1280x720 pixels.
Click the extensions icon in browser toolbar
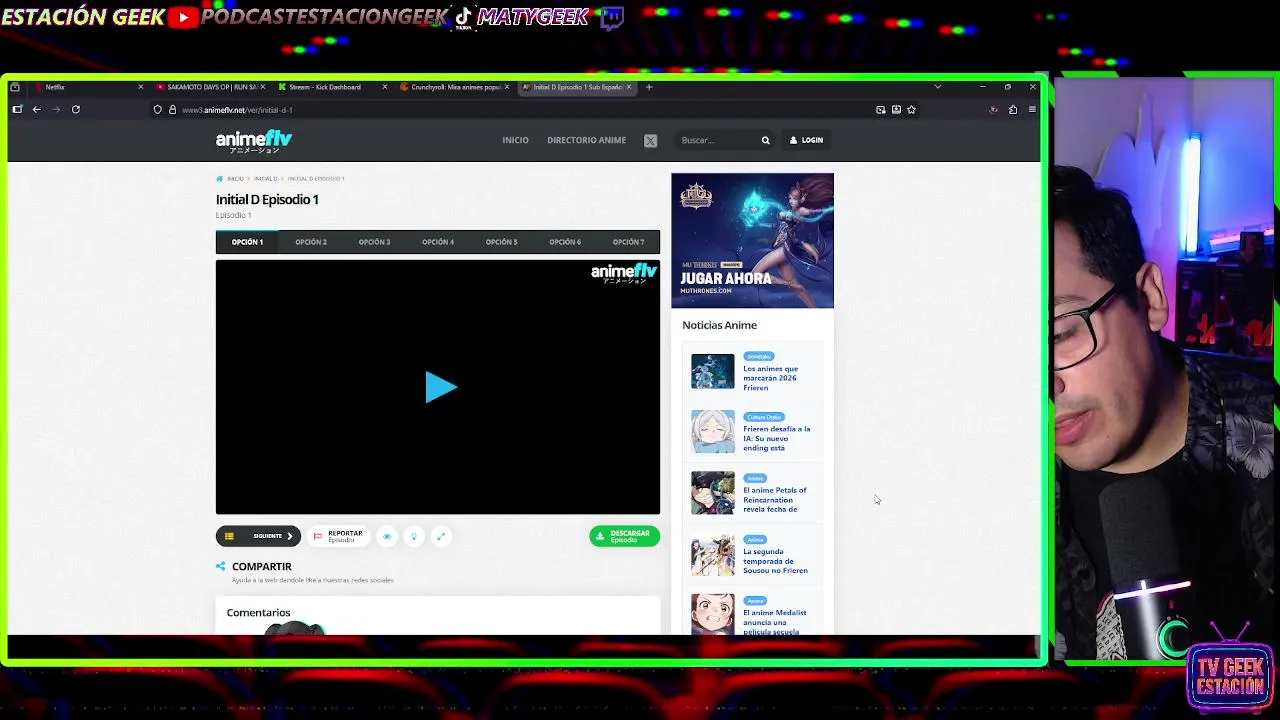[1013, 110]
